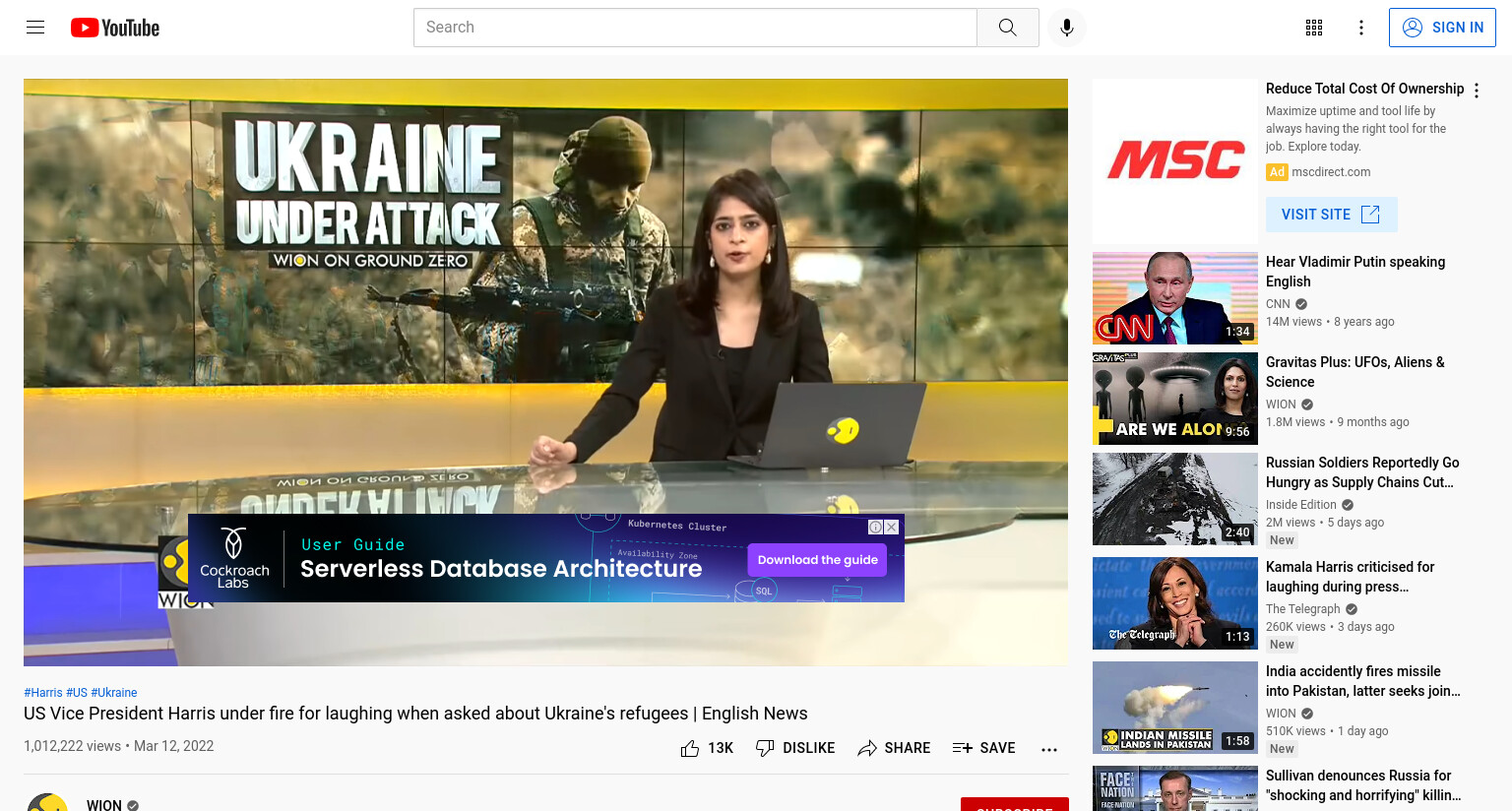This screenshot has height=811, width=1512.
Task: Open WION channel name below video
Action: (x=104, y=804)
